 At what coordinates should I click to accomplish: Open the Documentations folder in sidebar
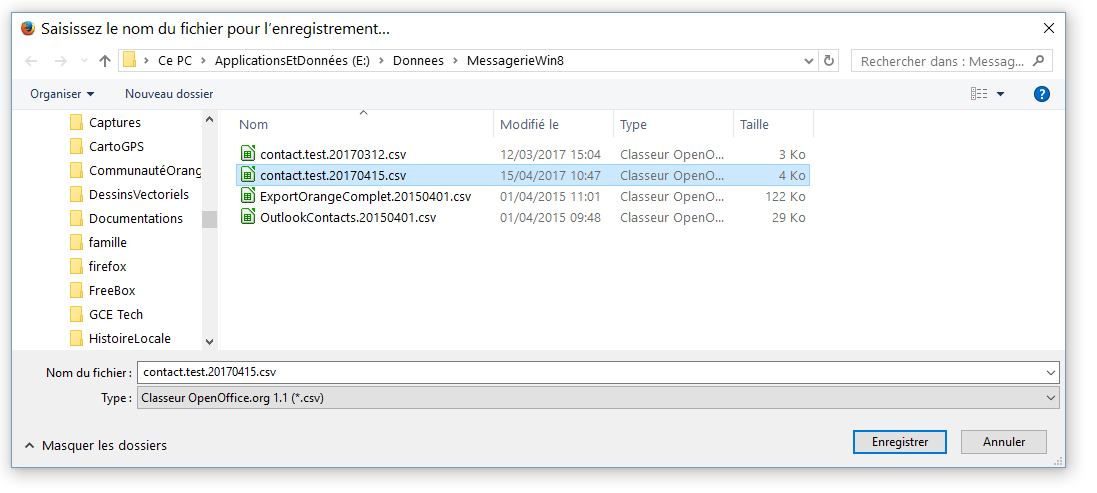coord(135,218)
